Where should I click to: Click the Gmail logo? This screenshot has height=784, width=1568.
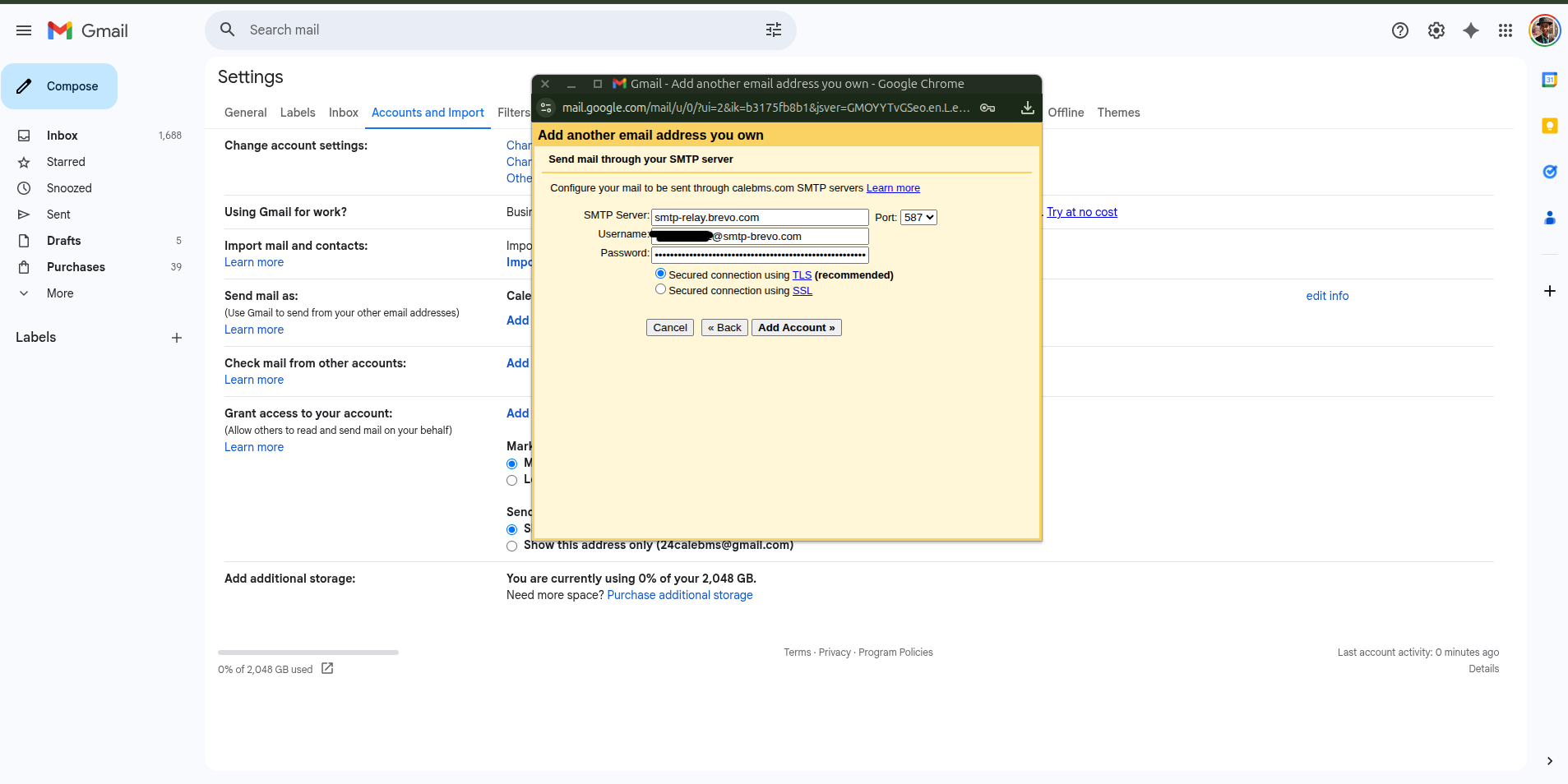pos(88,30)
